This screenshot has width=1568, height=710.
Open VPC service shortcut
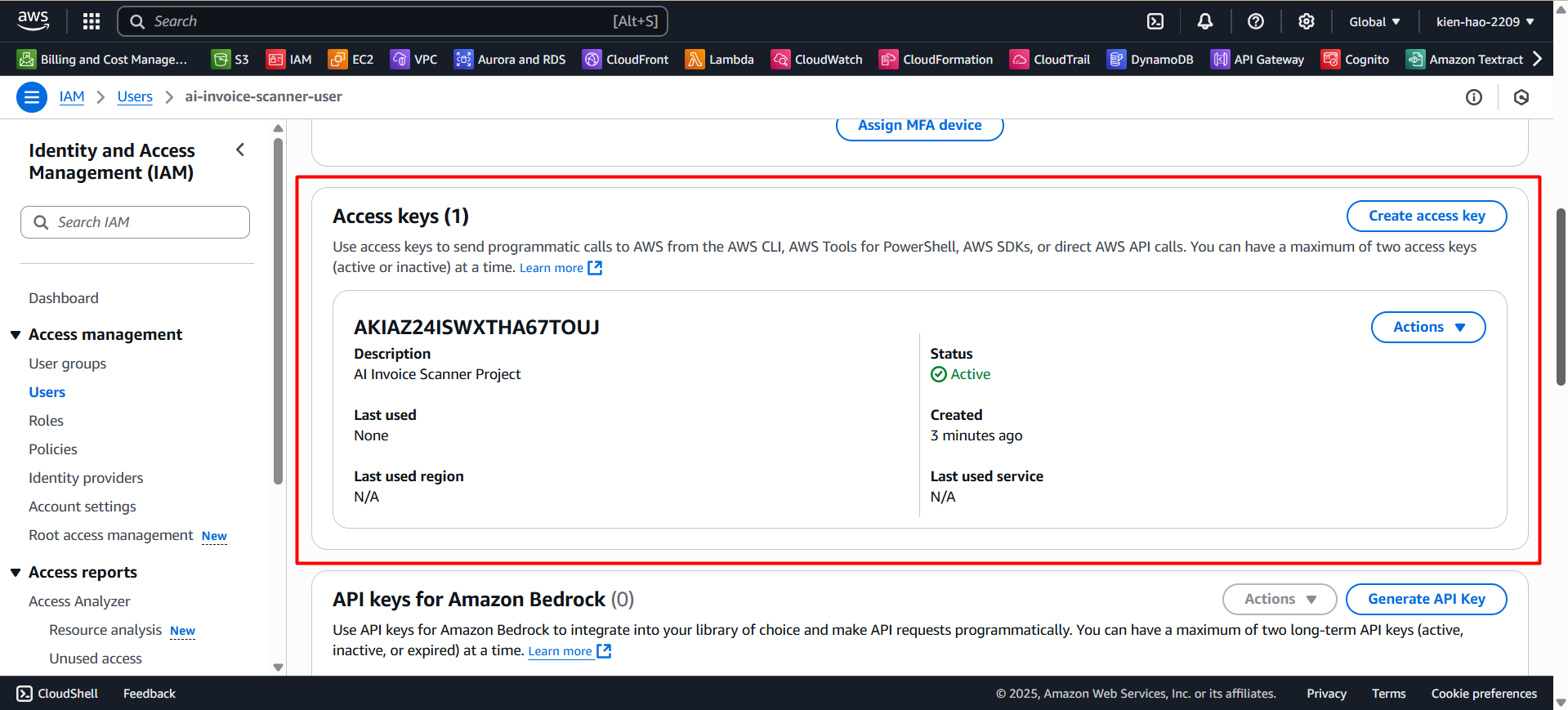pyautogui.click(x=413, y=59)
